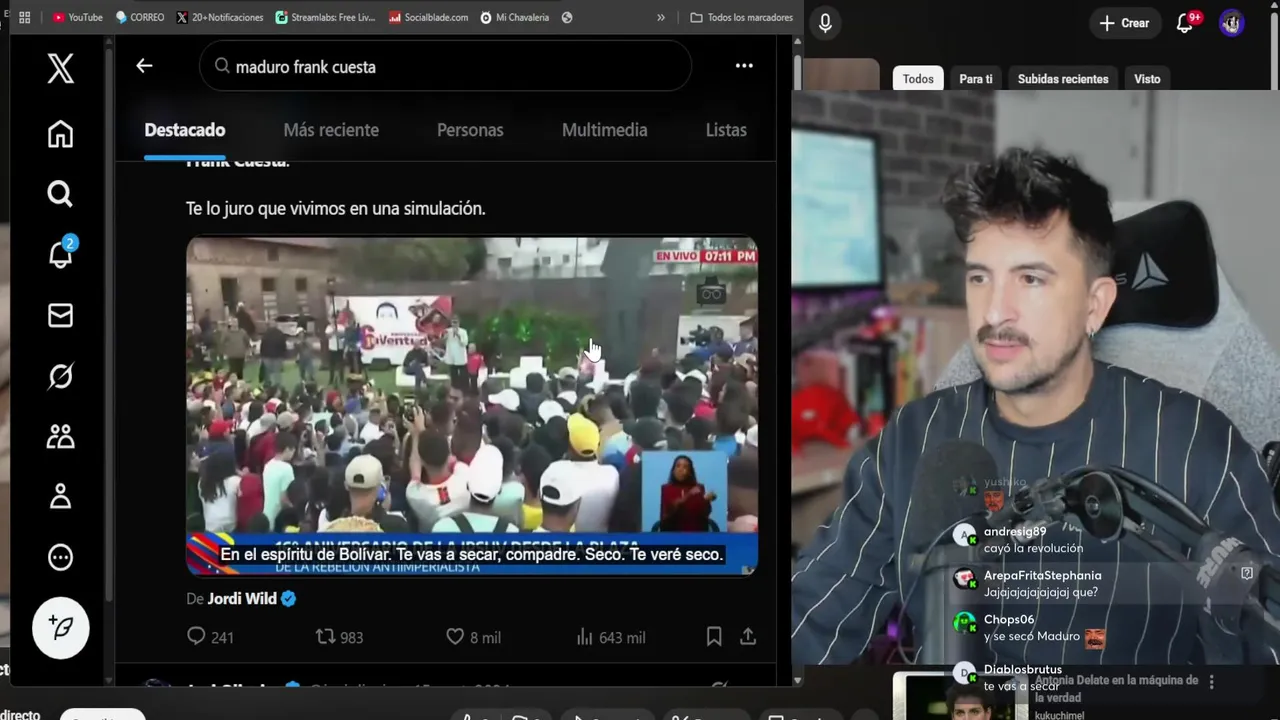This screenshot has height=720, width=1280.
Task: Click the YouTube voice search microphone
Action: (x=825, y=23)
